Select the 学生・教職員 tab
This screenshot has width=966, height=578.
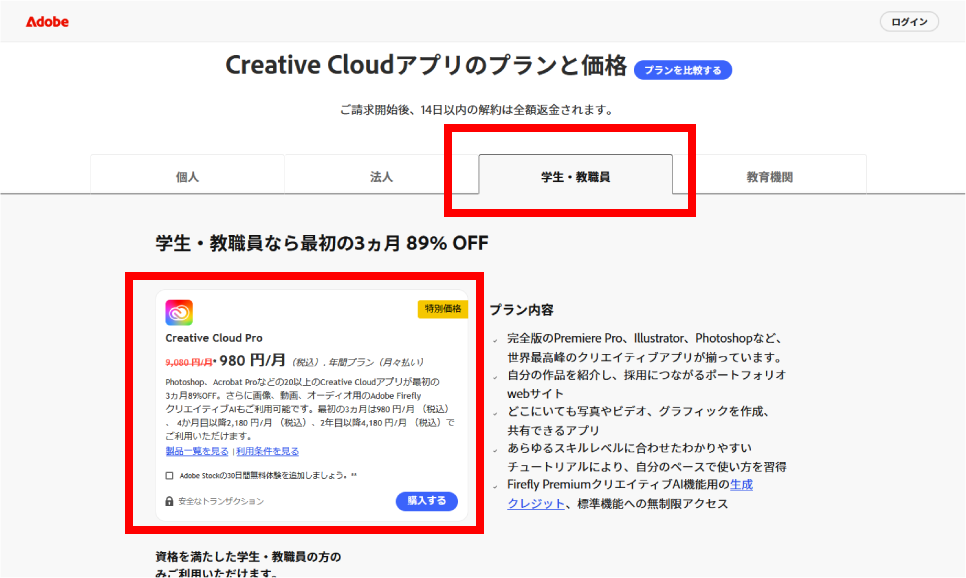[x=575, y=177]
